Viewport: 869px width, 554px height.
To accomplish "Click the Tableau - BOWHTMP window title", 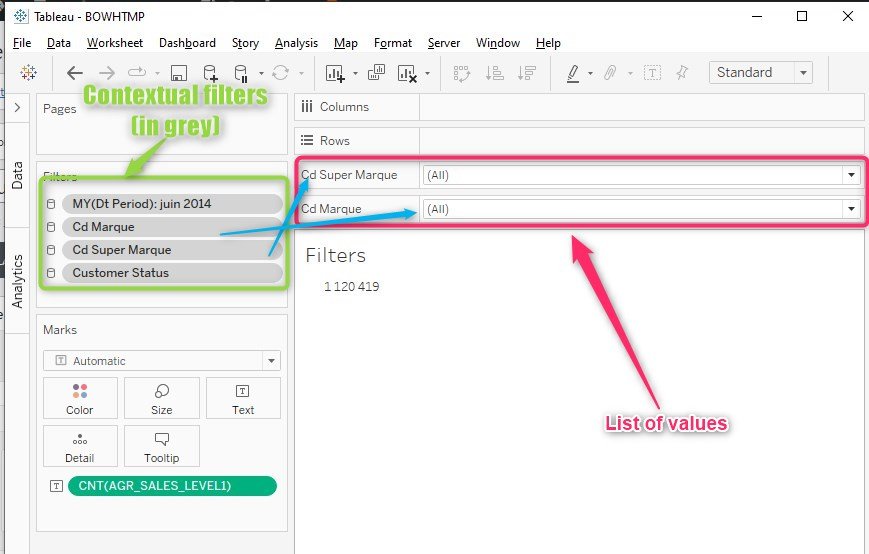I will pos(89,17).
